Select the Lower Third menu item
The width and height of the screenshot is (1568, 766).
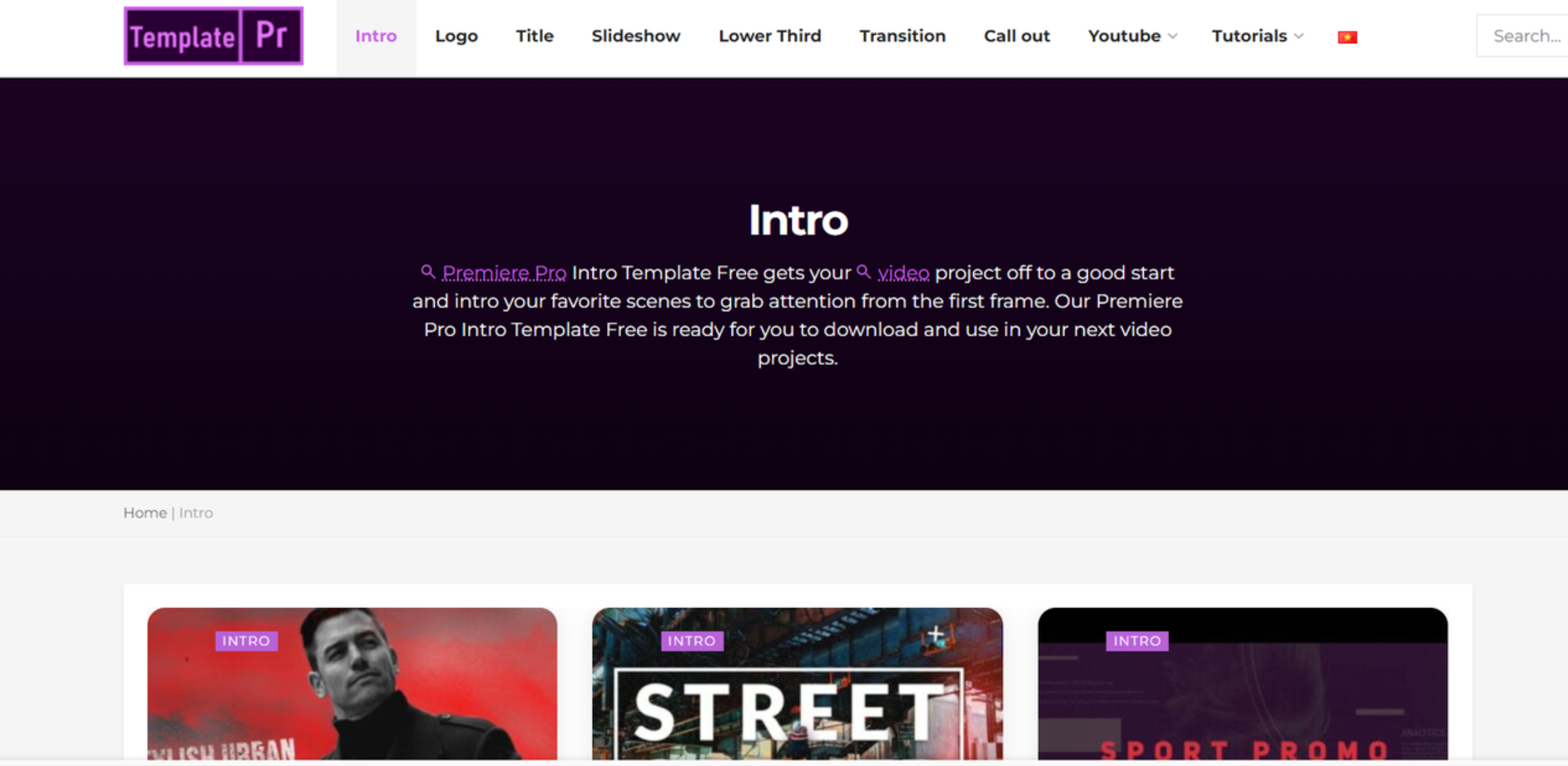[x=770, y=36]
